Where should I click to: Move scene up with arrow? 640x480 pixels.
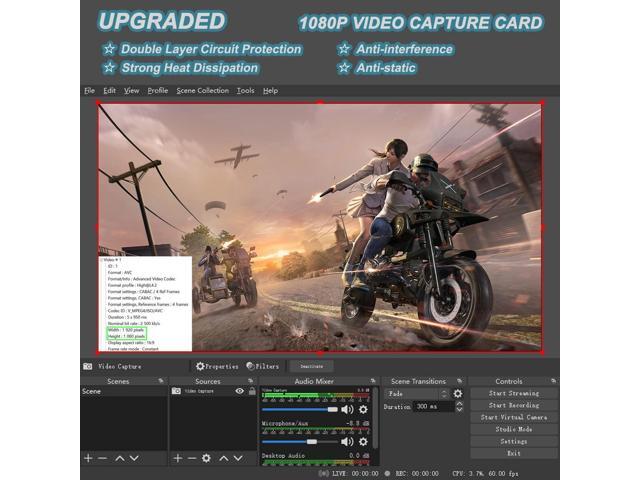120,458
